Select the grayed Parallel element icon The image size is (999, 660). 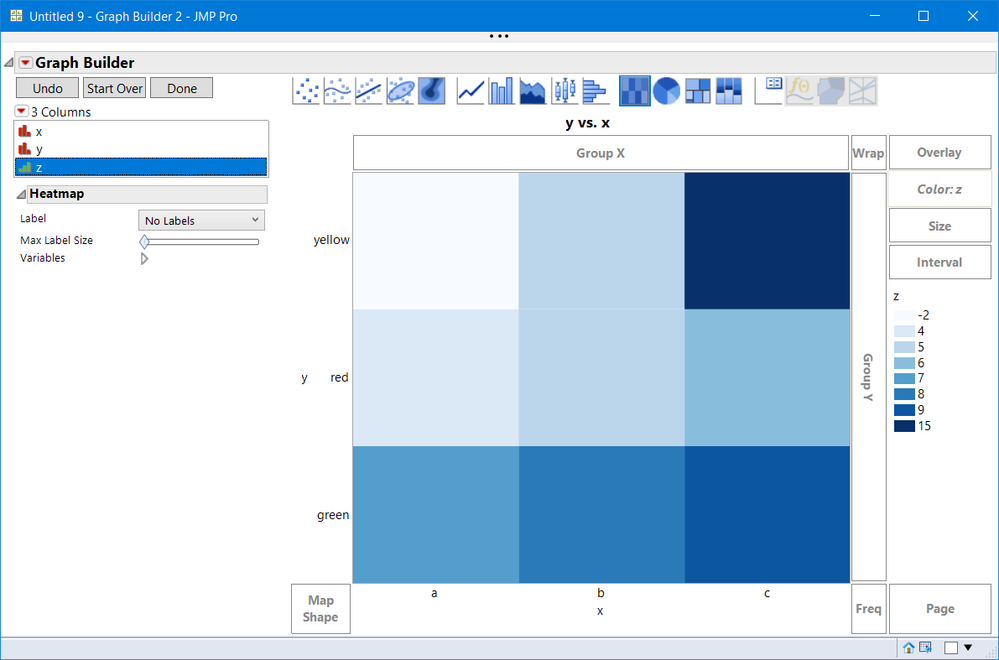pyautogui.click(x=862, y=90)
